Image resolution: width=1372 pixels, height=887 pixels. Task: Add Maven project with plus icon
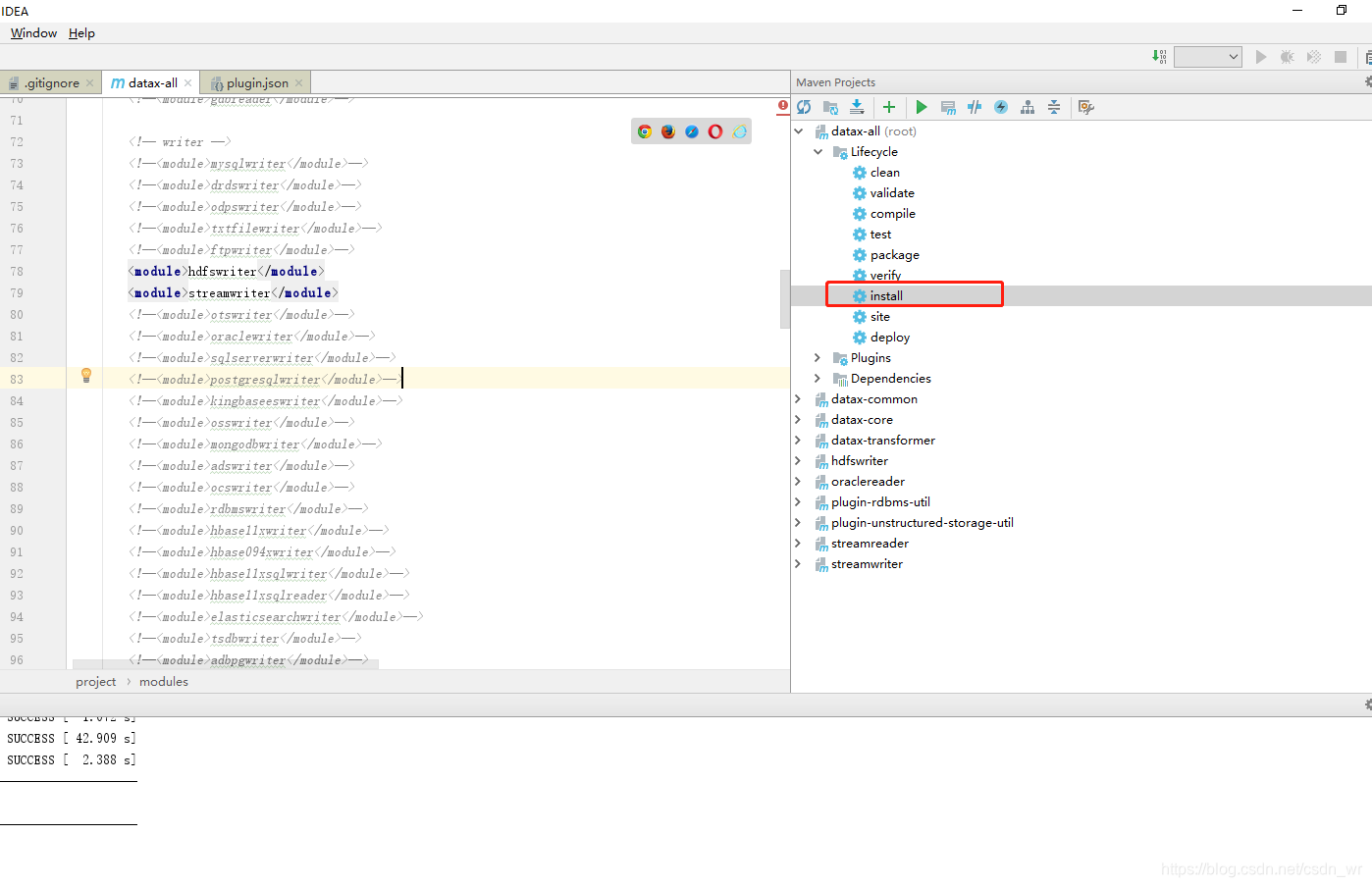(889, 107)
